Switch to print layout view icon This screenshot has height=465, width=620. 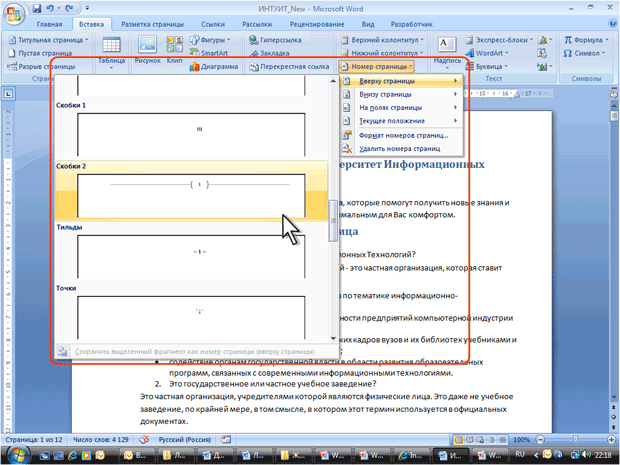(459, 440)
